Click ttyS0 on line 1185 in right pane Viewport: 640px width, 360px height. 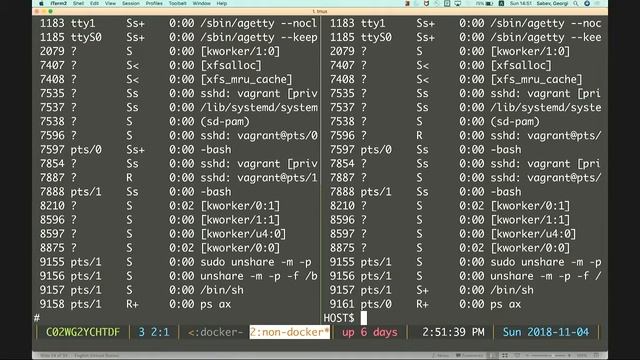(376, 37)
